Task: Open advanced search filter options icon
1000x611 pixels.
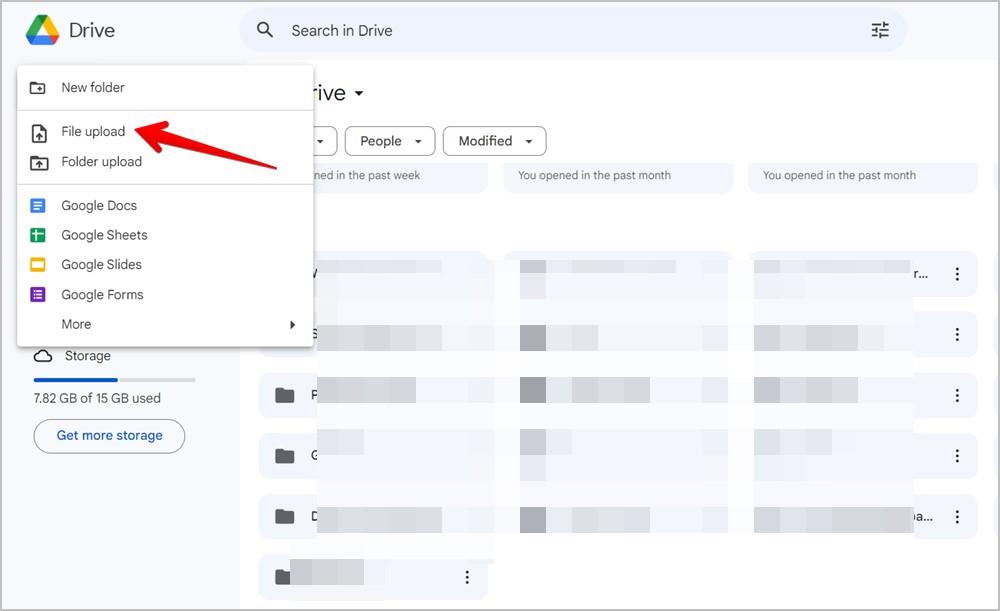Action: click(x=880, y=30)
